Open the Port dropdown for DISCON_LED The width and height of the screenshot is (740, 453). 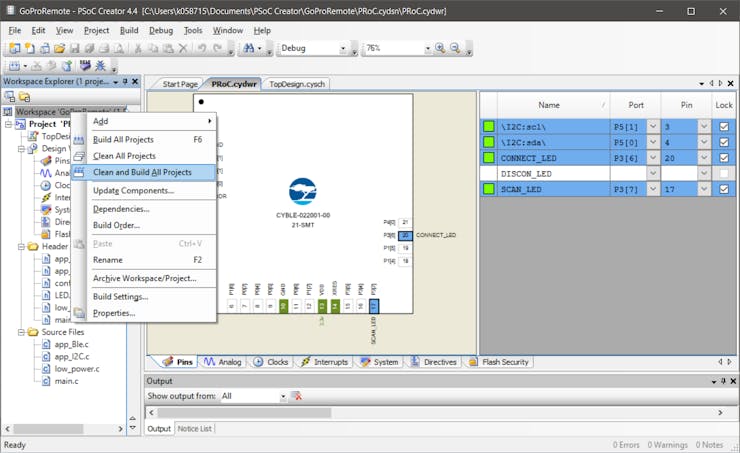[653, 174]
